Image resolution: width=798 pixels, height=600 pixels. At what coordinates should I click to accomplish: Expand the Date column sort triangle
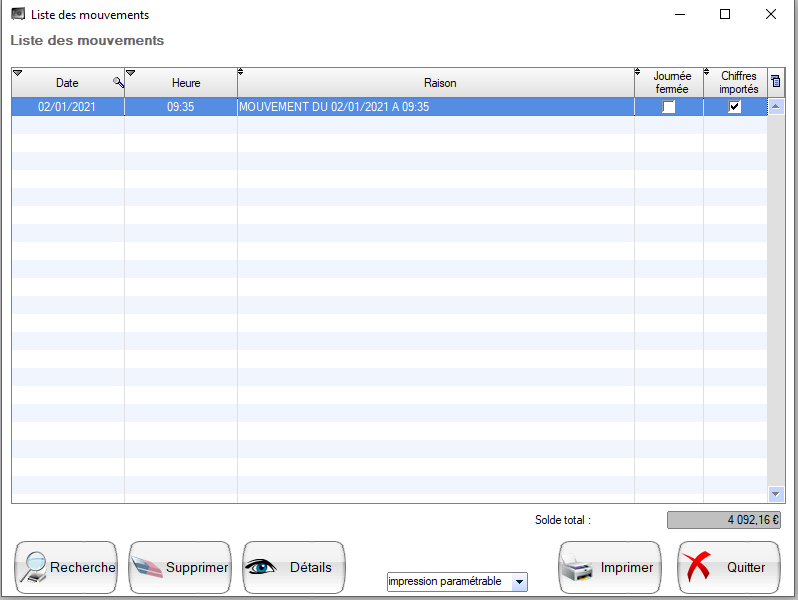click(x=17, y=73)
